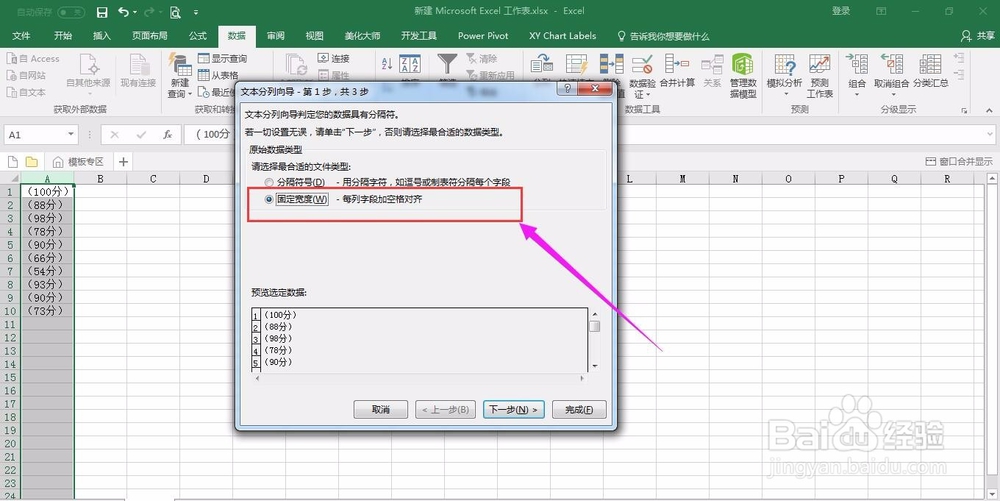Image resolution: width=1000 pixels, height=501 pixels.
Task: Open the custom Sort (ZA/AZ) icon
Action: 409,64
